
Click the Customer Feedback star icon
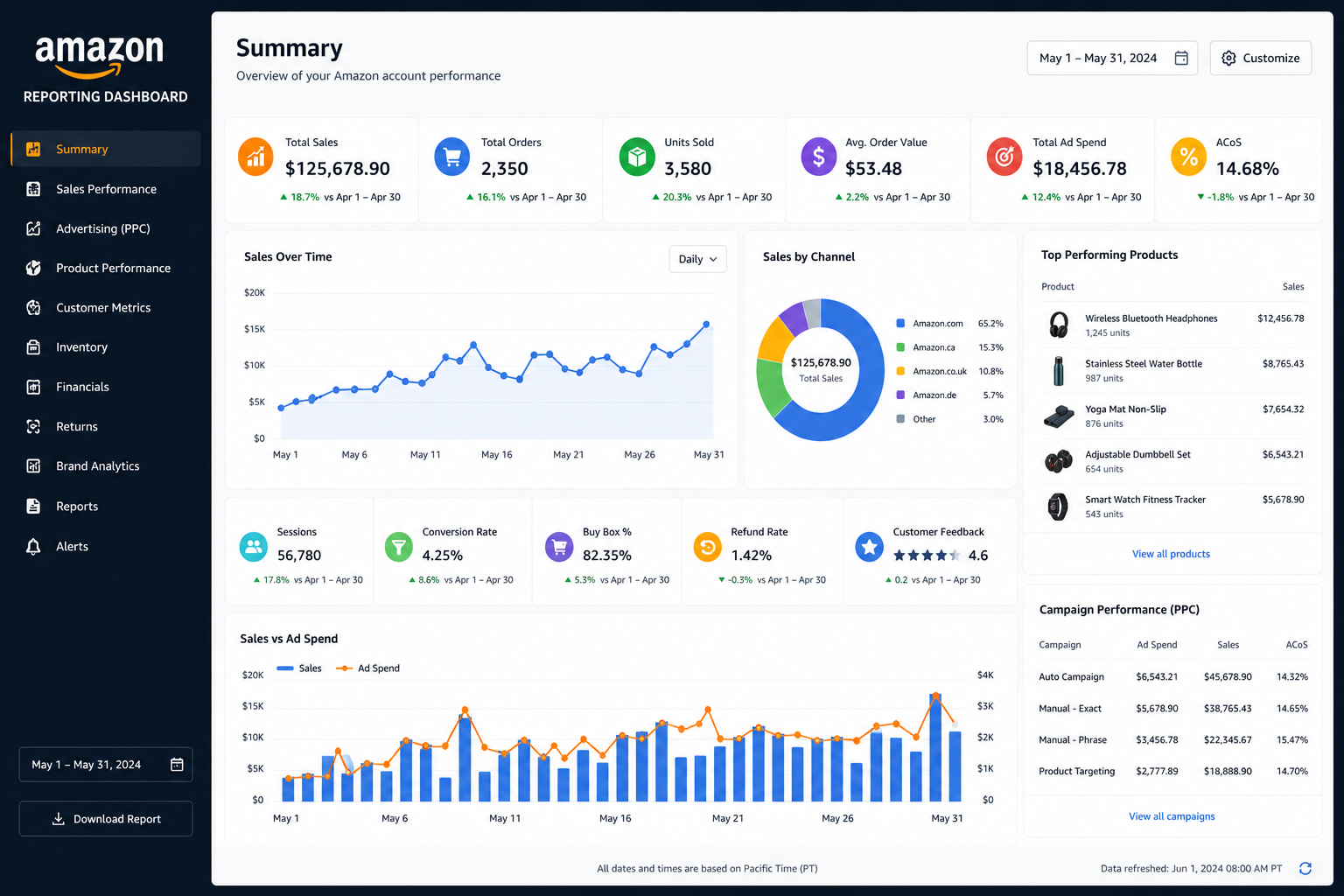click(x=869, y=547)
